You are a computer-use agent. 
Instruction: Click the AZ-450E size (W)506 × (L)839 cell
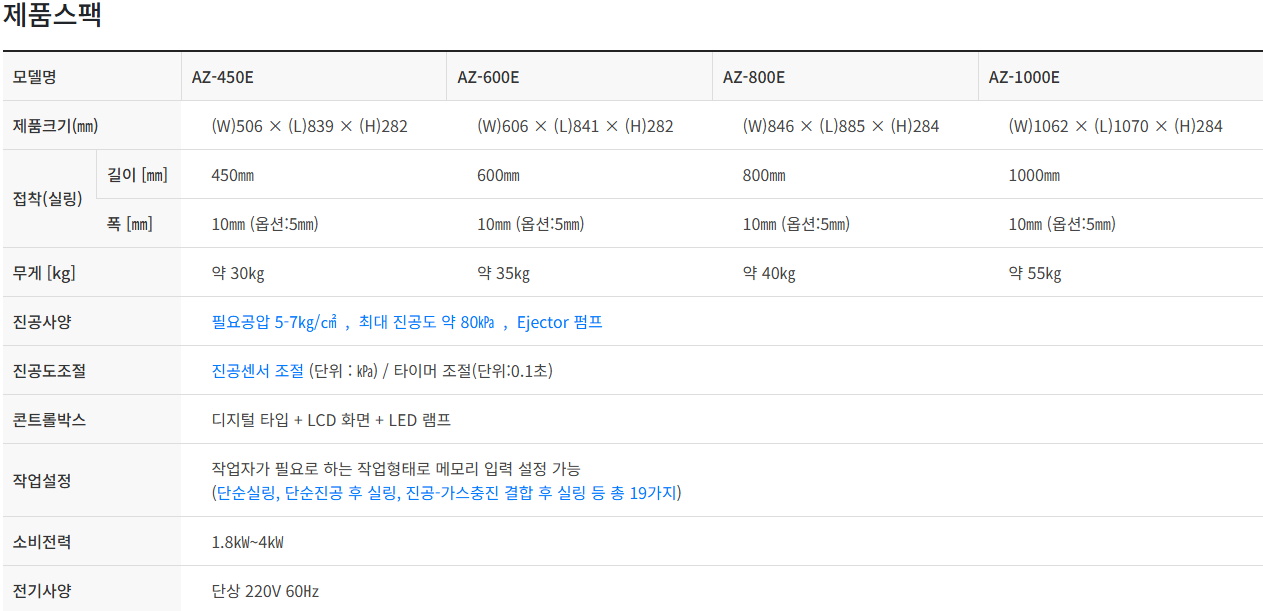click(x=310, y=126)
